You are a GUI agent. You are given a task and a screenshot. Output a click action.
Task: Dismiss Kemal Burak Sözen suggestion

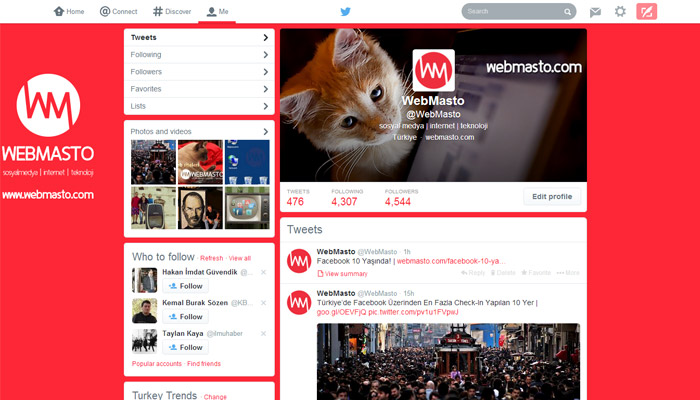[263, 303]
